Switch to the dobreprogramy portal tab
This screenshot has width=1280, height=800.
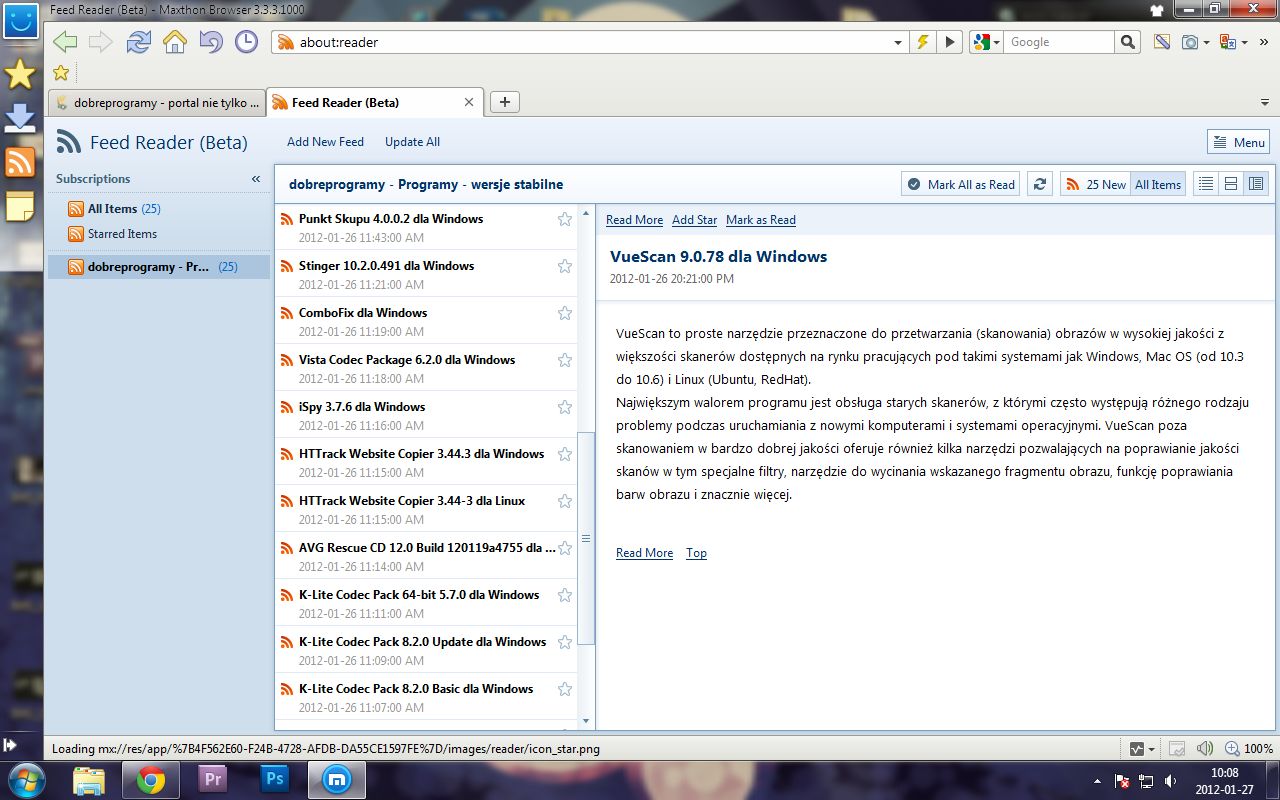(156, 102)
